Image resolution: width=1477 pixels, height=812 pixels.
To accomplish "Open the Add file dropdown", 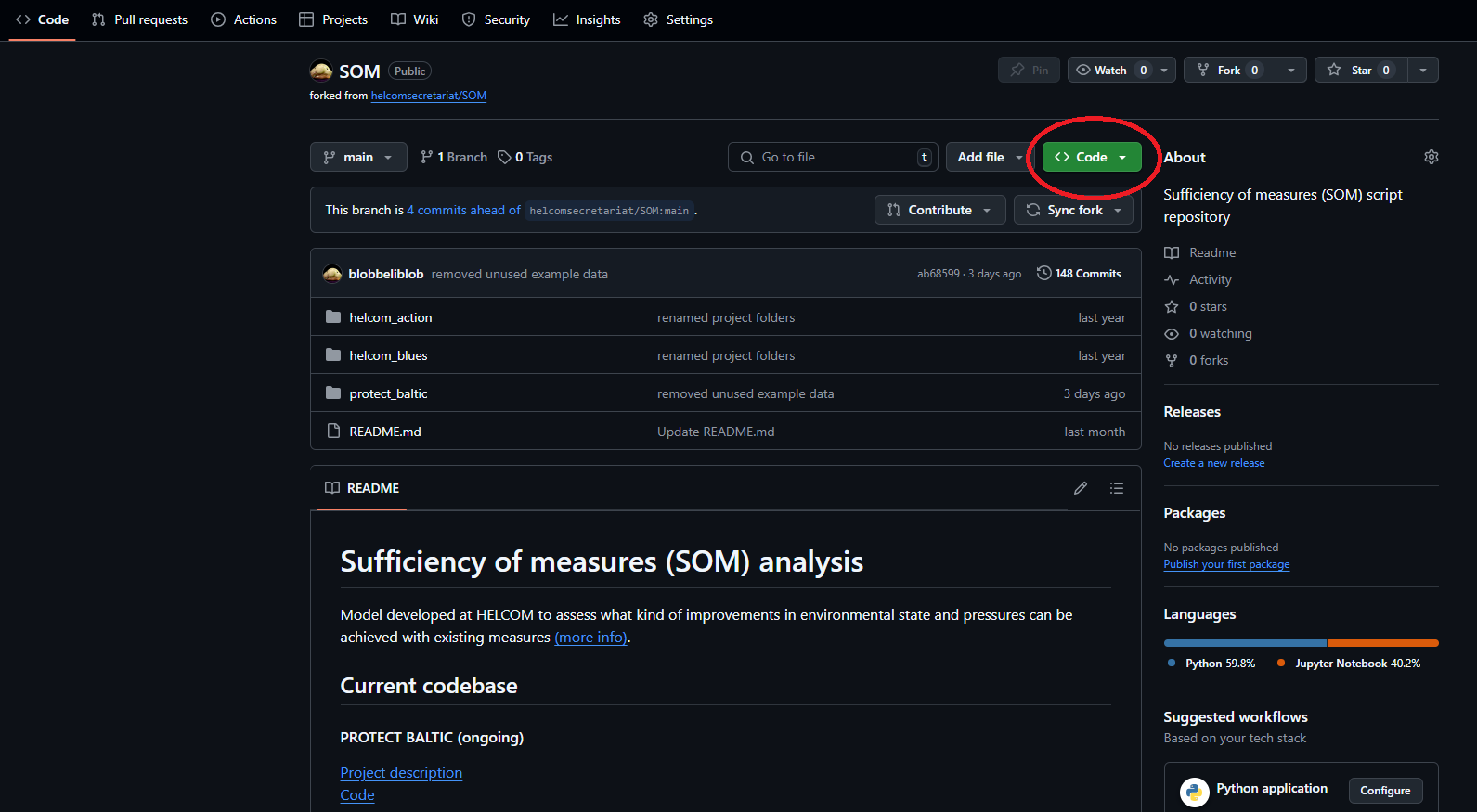I will click(x=990, y=157).
